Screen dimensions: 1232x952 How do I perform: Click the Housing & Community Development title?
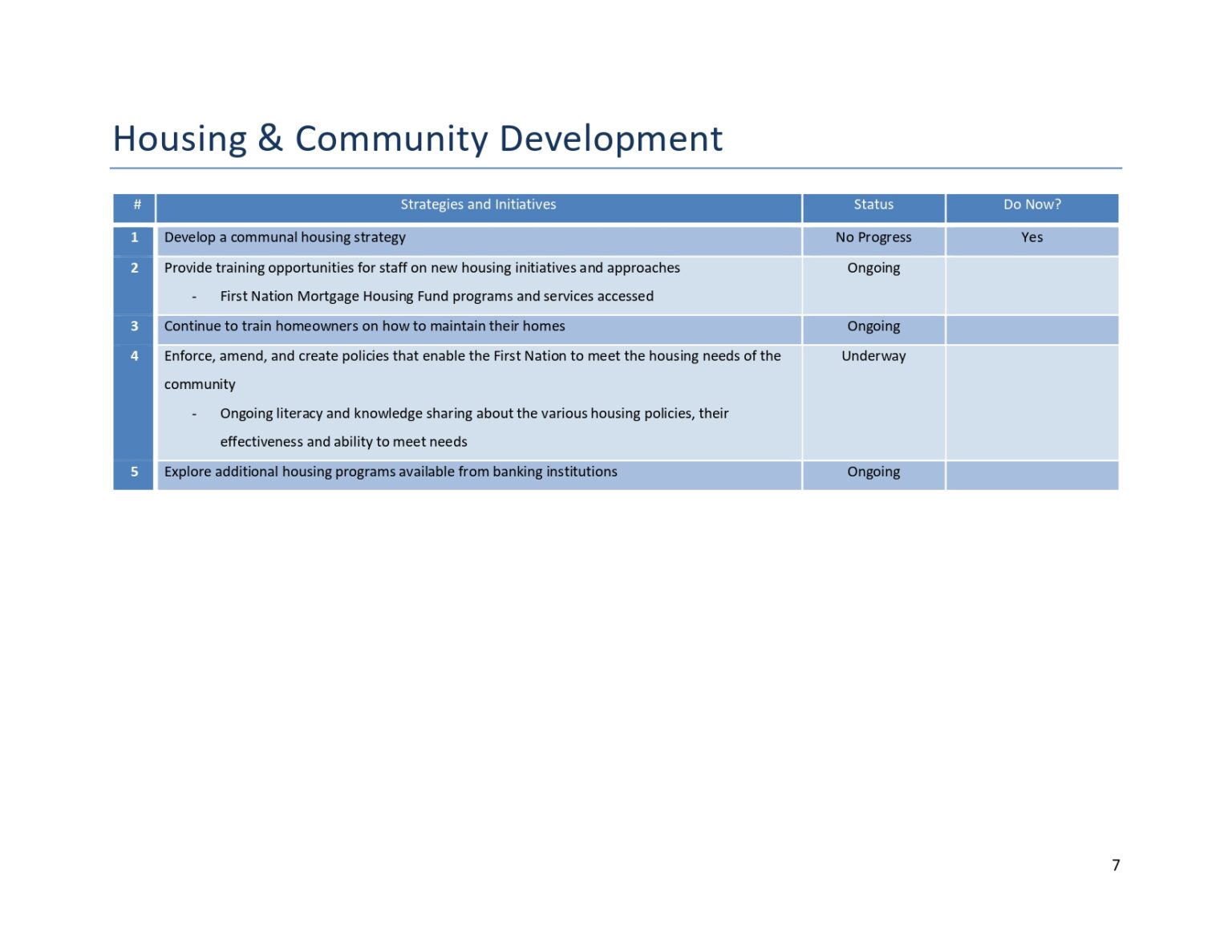point(417,138)
